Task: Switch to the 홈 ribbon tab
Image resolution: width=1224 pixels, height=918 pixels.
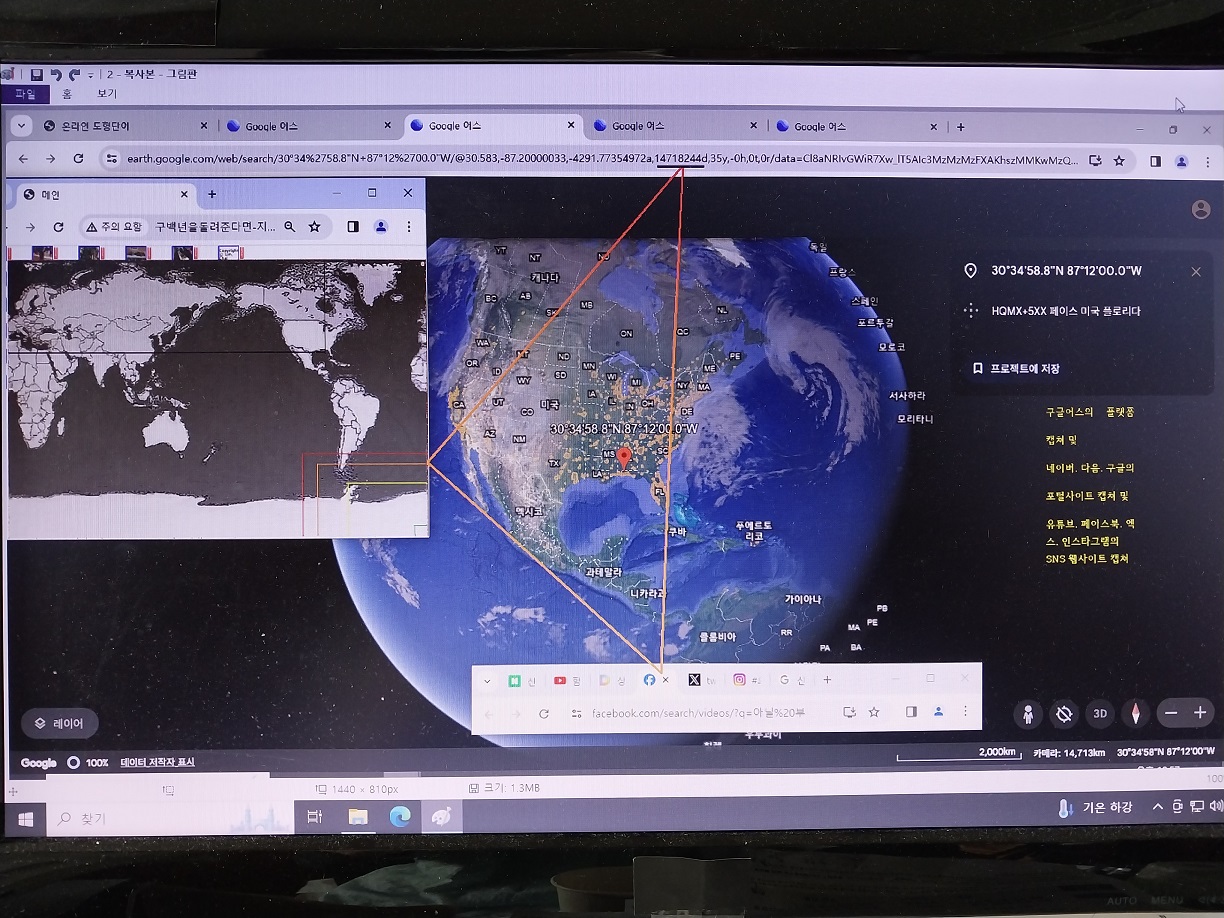Action: tap(67, 94)
